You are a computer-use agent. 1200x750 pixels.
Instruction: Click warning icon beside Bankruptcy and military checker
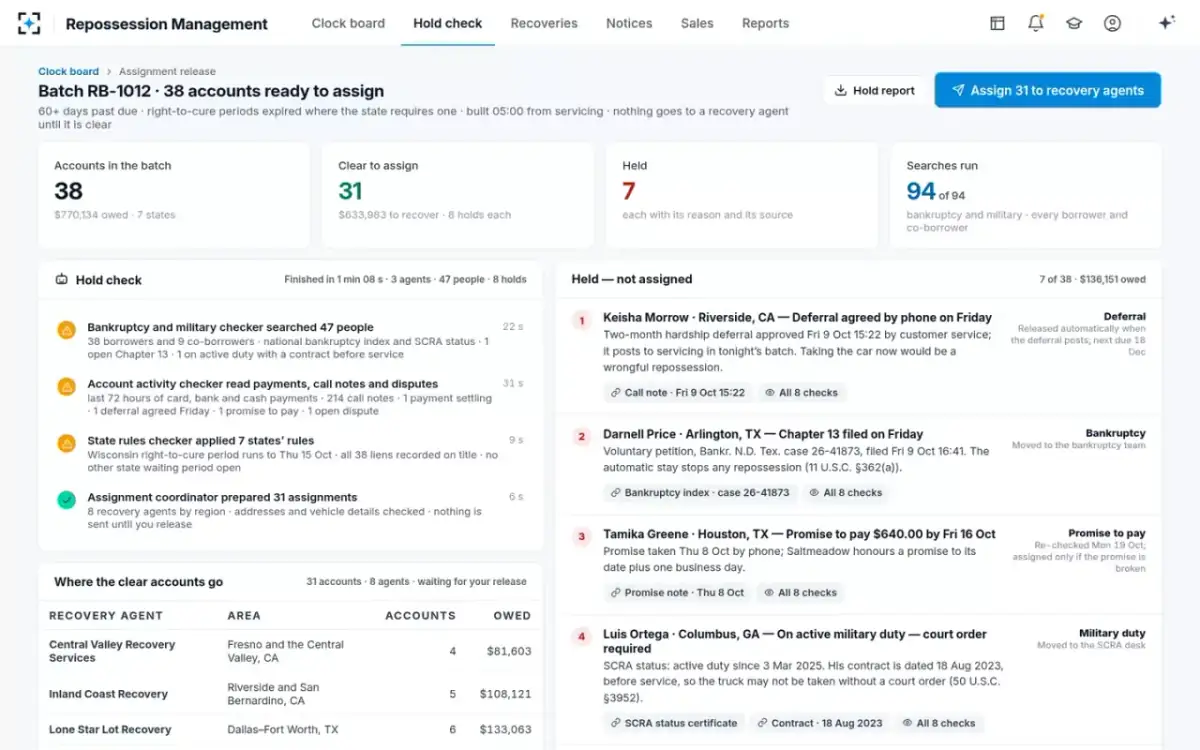point(66,329)
